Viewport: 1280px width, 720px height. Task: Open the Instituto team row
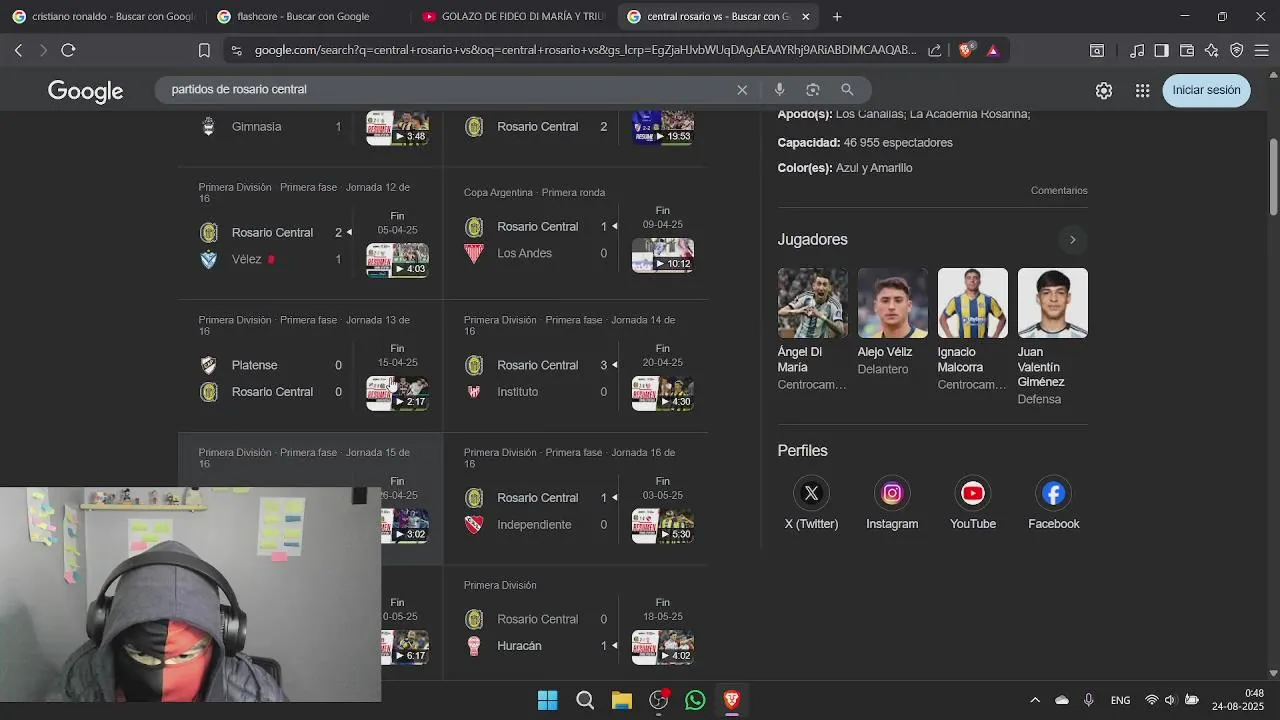(x=537, y=392)
